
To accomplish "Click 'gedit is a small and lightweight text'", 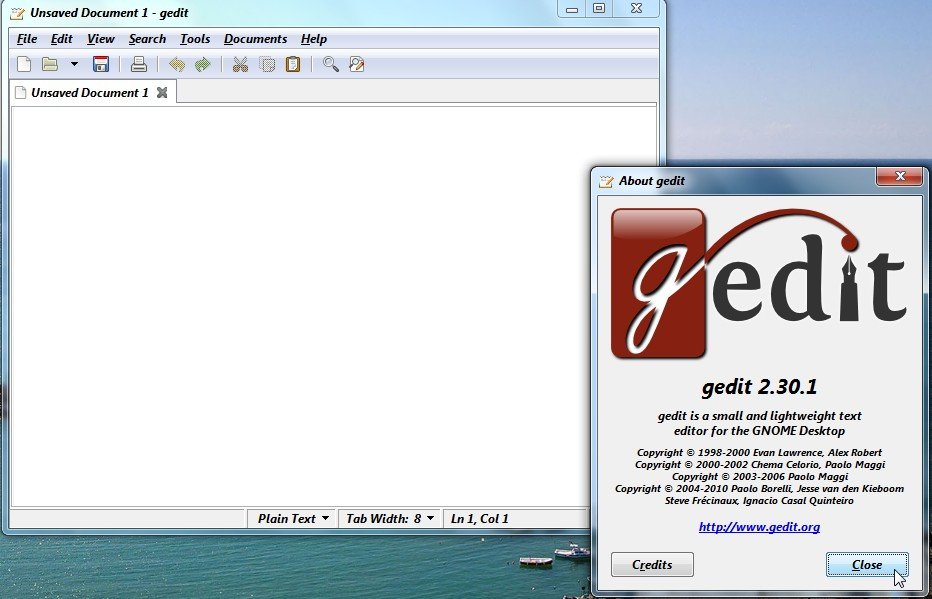I will tap(759, 416).
